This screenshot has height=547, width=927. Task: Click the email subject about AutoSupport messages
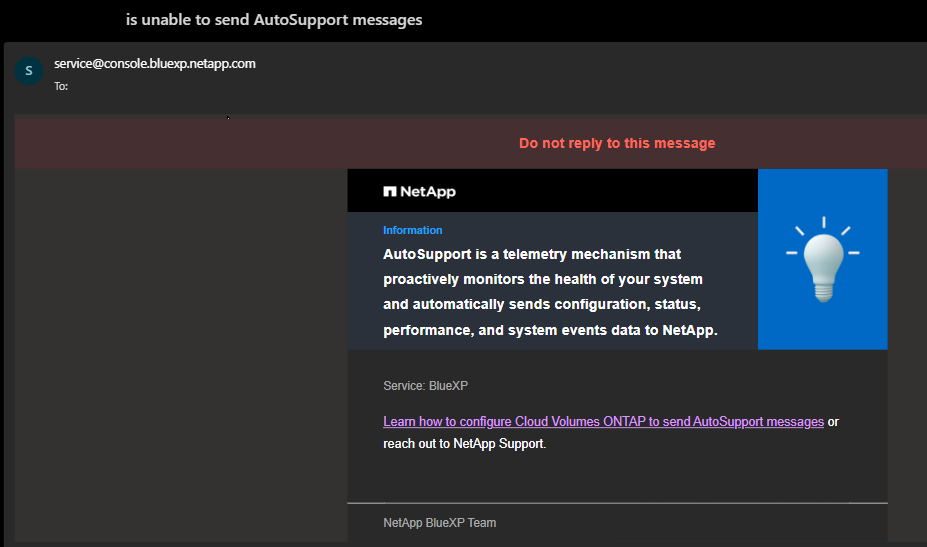pos(274,20)
